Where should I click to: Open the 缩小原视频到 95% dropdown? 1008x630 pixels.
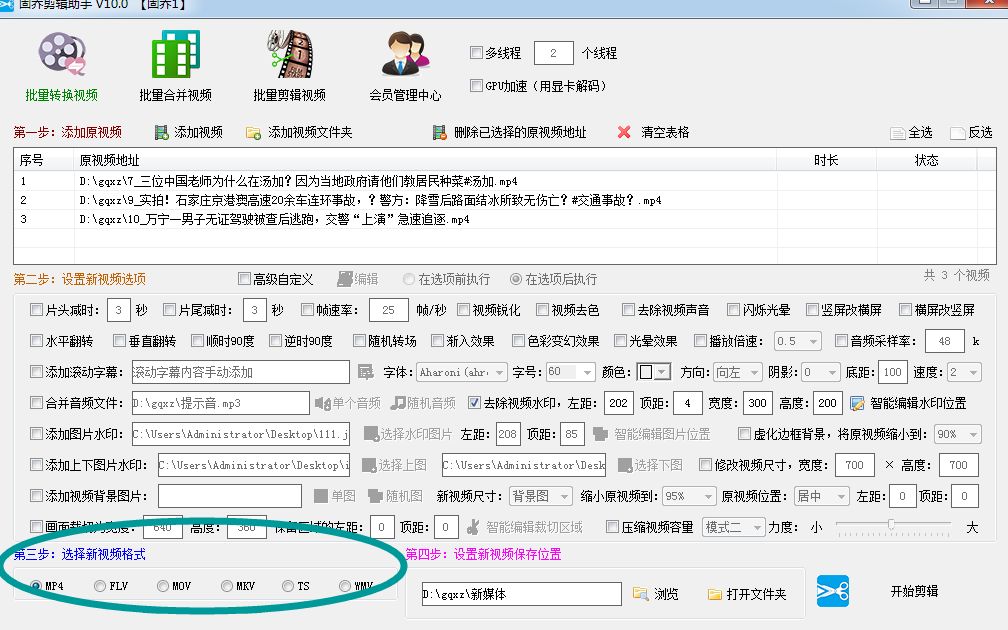pos(689,496)
